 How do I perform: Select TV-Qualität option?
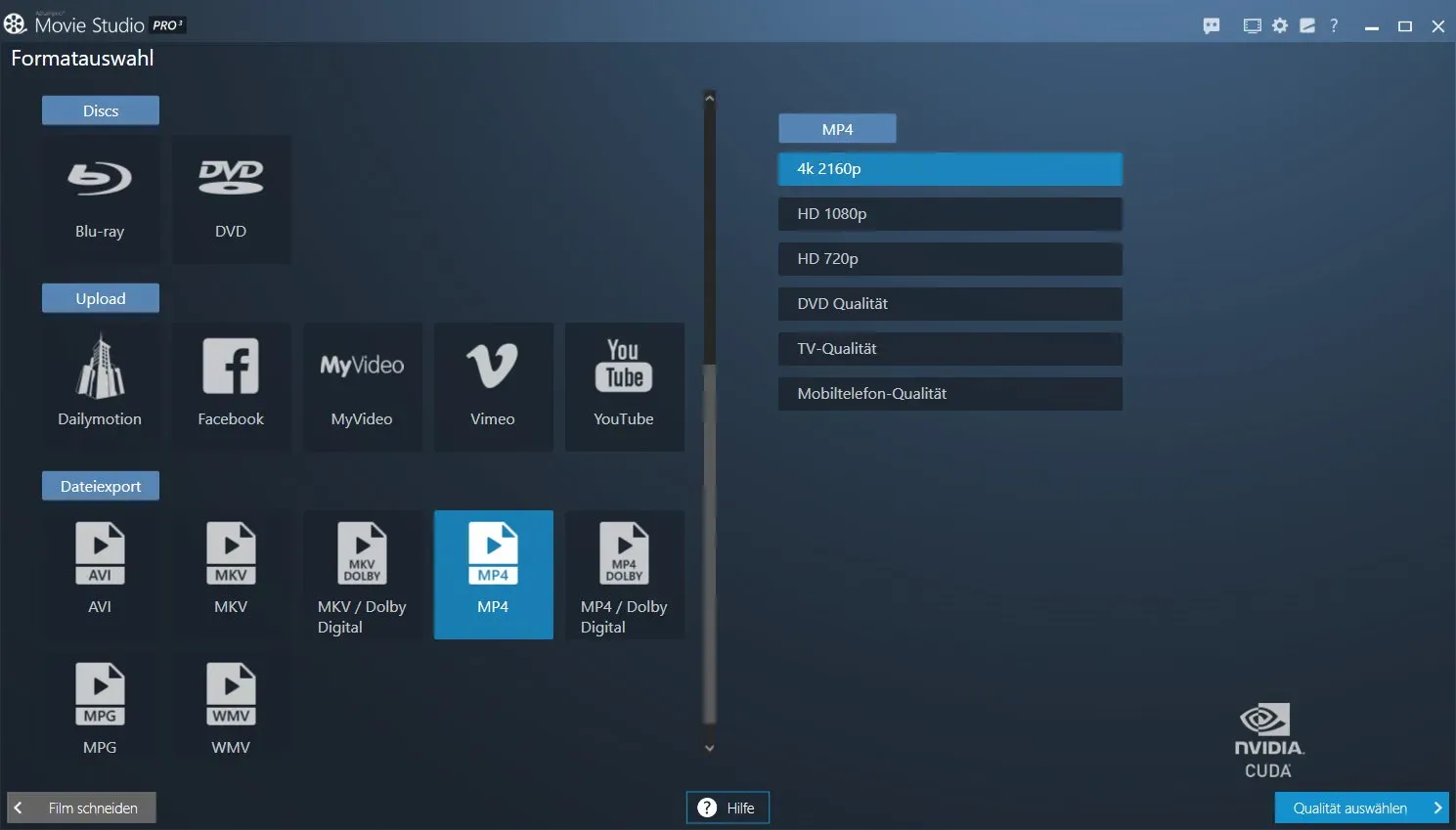point(949,349)
